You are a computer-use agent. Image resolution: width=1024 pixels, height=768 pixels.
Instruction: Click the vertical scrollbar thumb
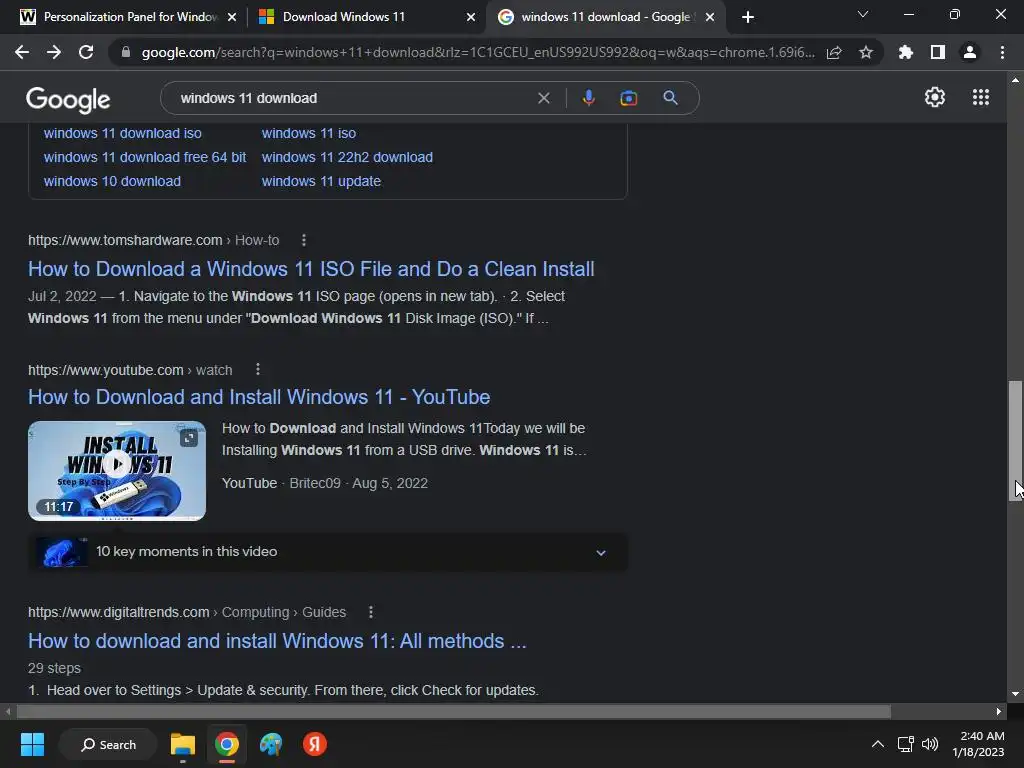point(1016,440)
